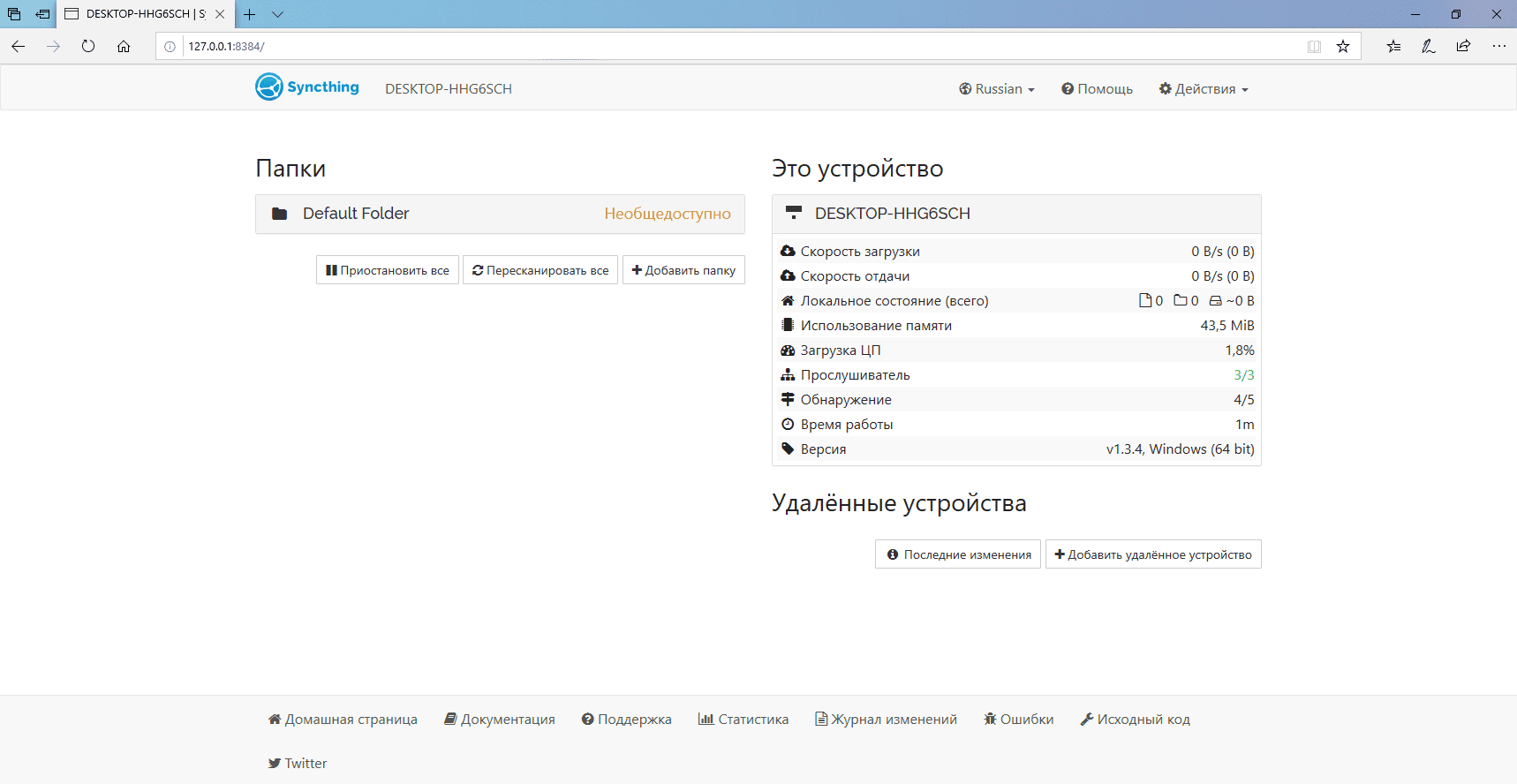Click the browser Back arrow
Screen dimensions: 1517x784
click(19, 46)
